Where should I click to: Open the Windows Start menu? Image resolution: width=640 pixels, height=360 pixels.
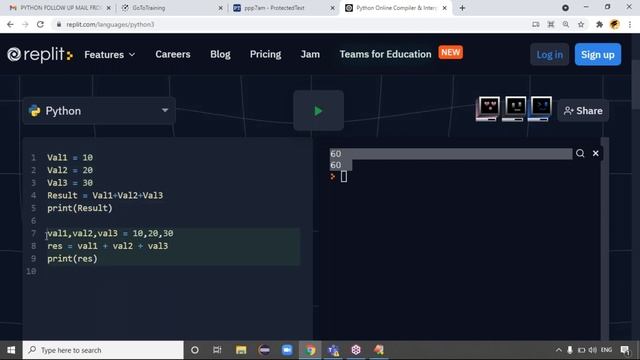[11, 350]
